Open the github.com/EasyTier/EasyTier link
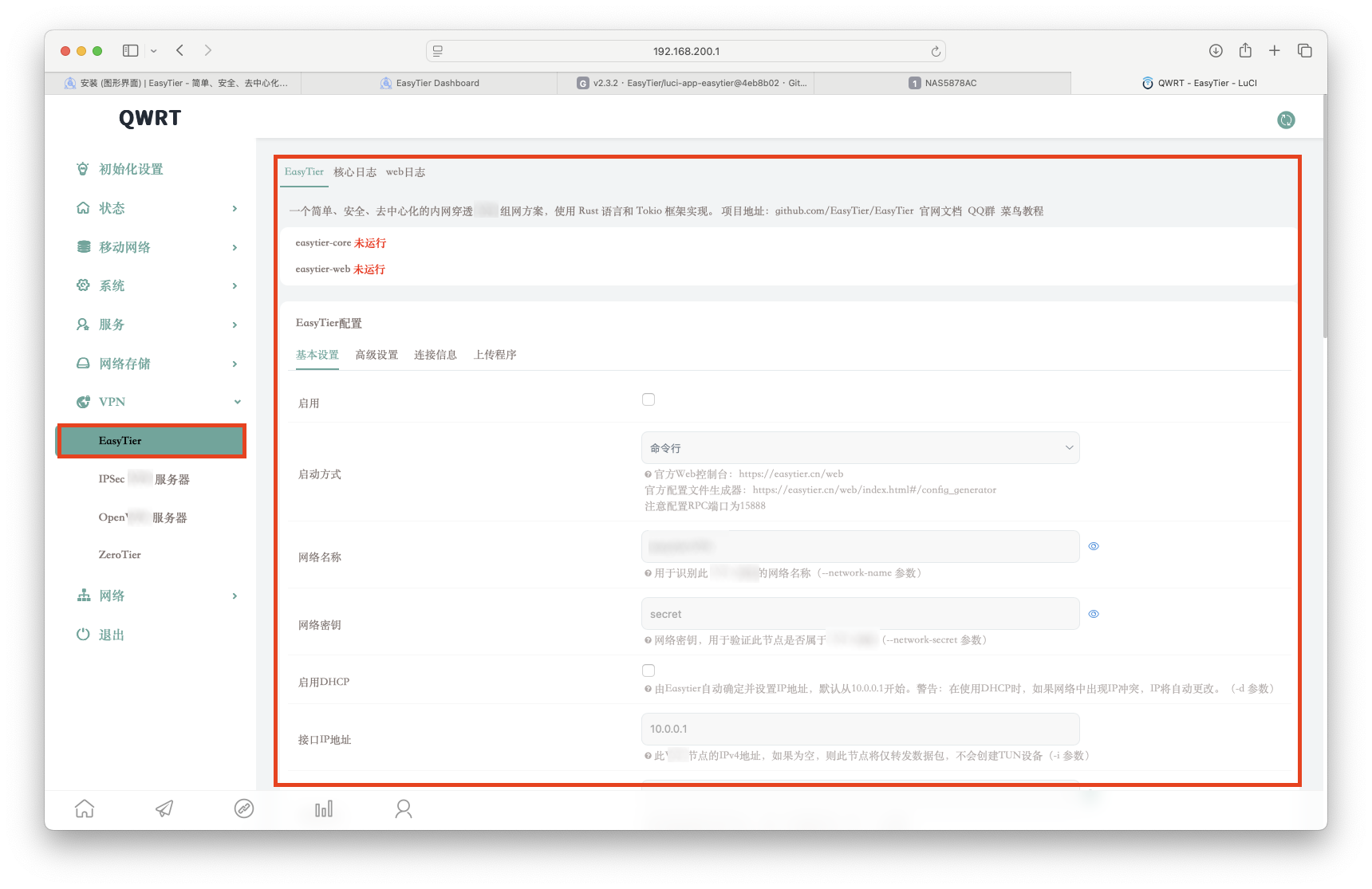This screenshot has height=889, width=1372. tap(844, 211)
